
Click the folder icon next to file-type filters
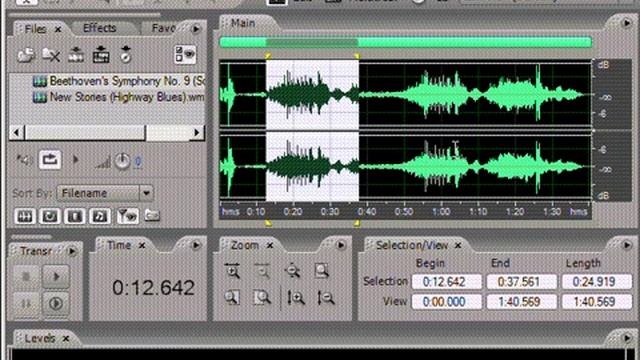(x=152, y=215)
